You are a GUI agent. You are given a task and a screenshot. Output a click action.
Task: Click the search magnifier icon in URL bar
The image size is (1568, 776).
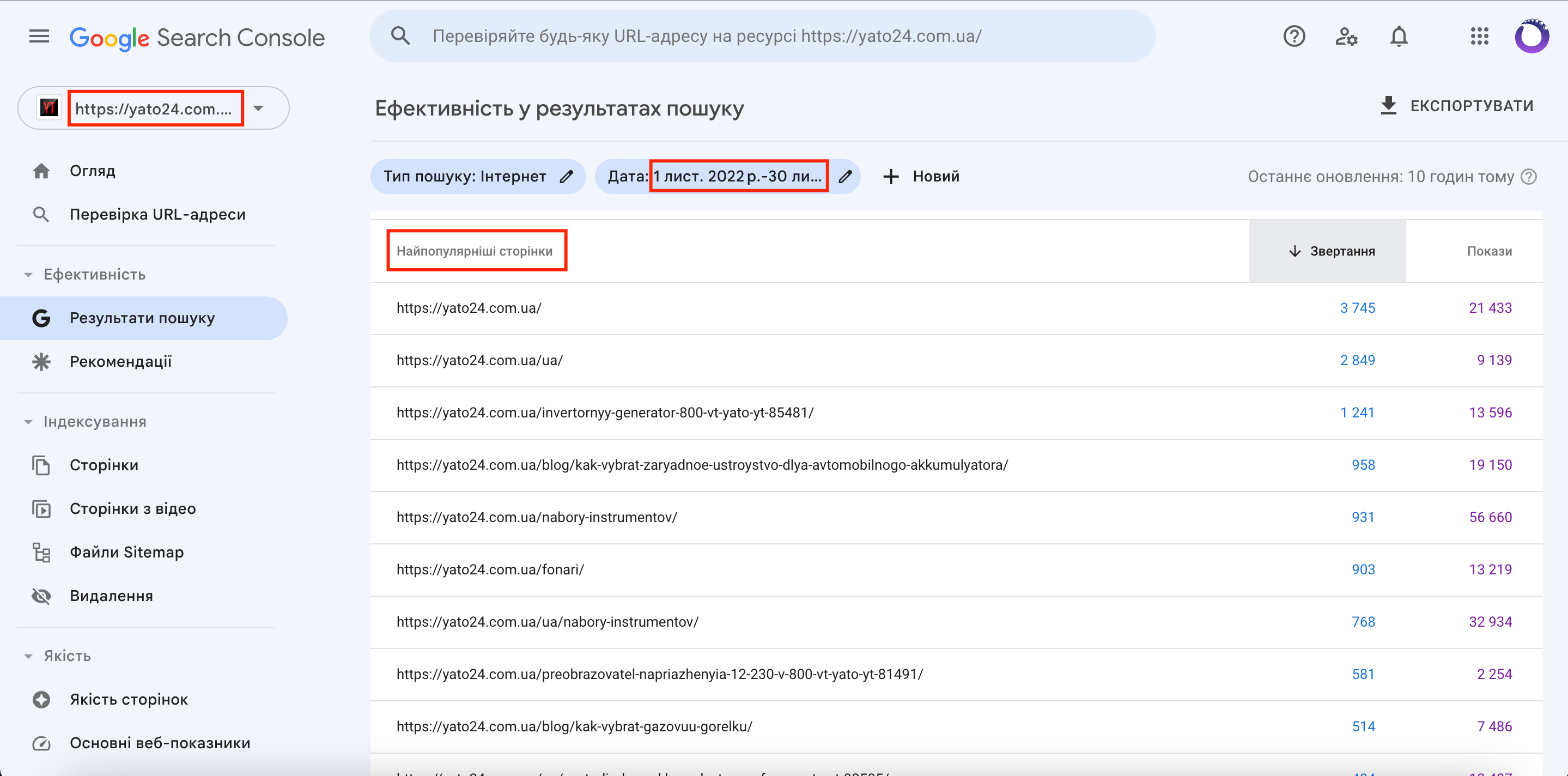[x=400, y=36]
